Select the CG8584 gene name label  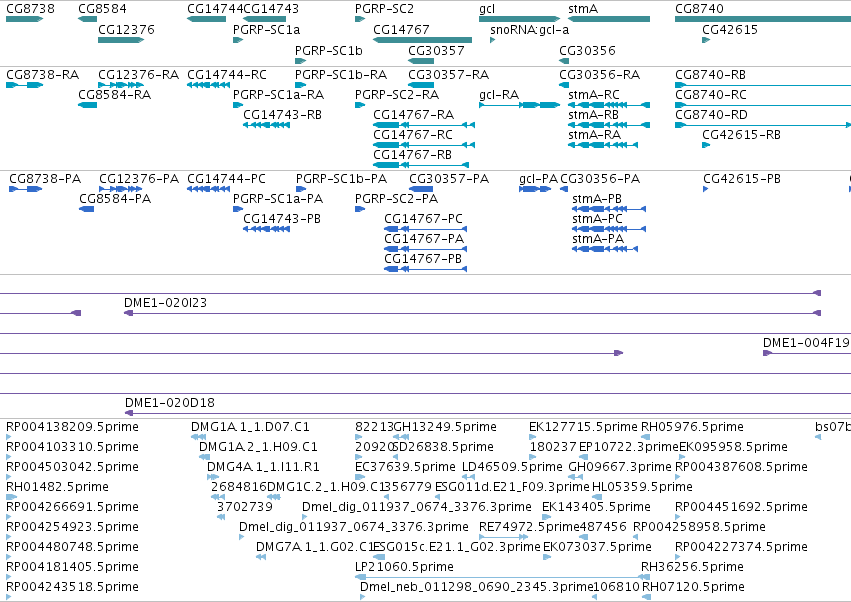[103, 9]
